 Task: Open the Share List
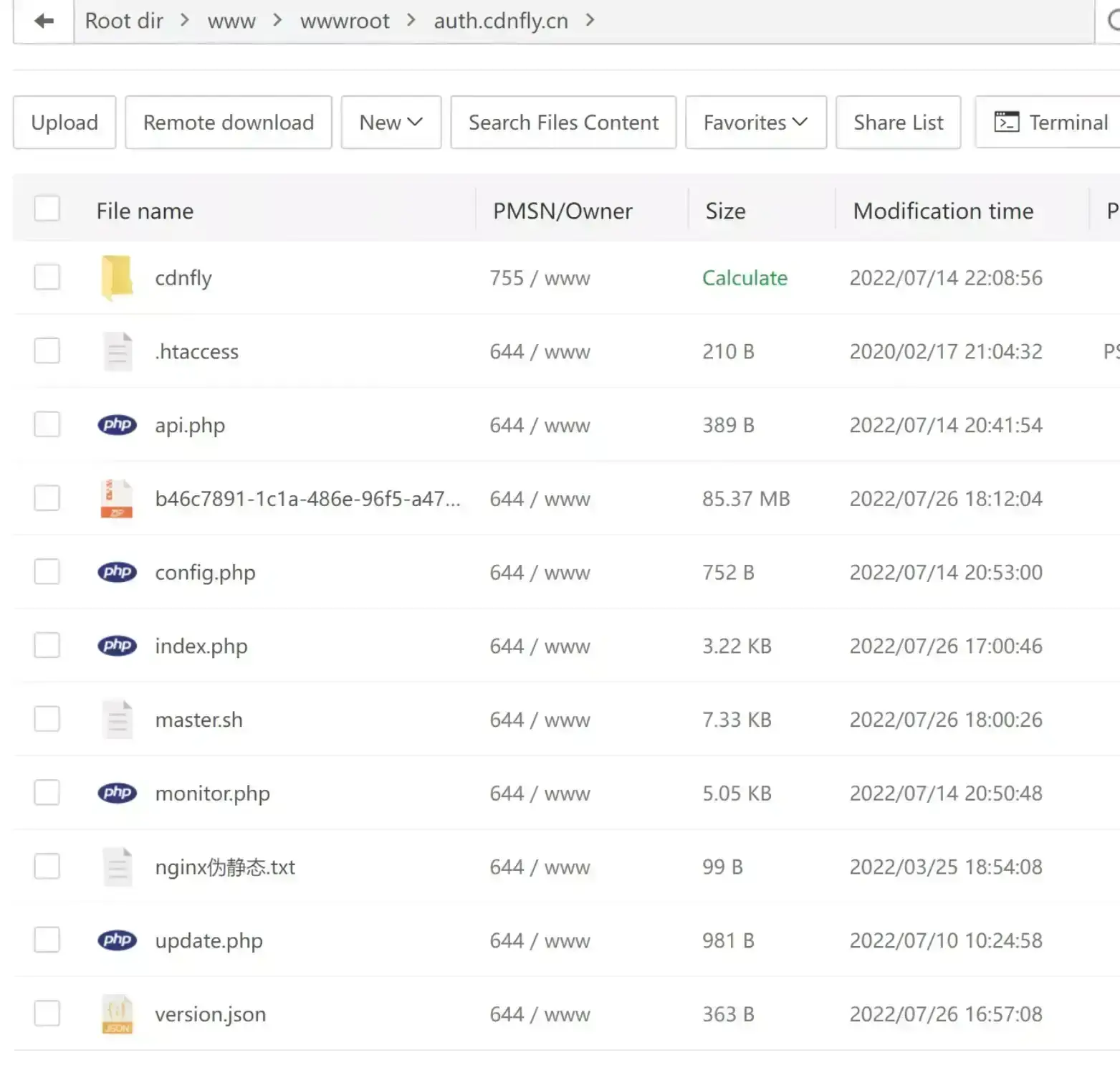pos(899,123)
